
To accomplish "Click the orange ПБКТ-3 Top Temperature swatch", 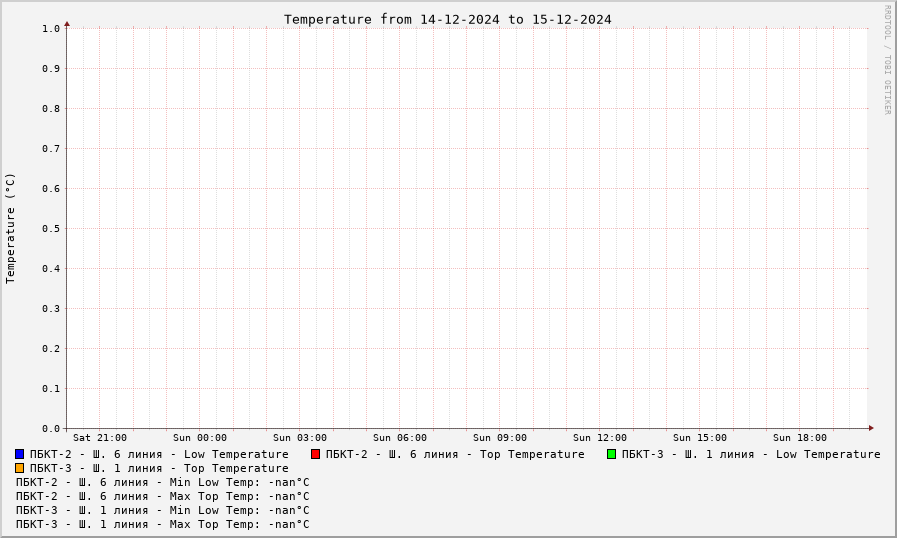I will tap(19, 468).
